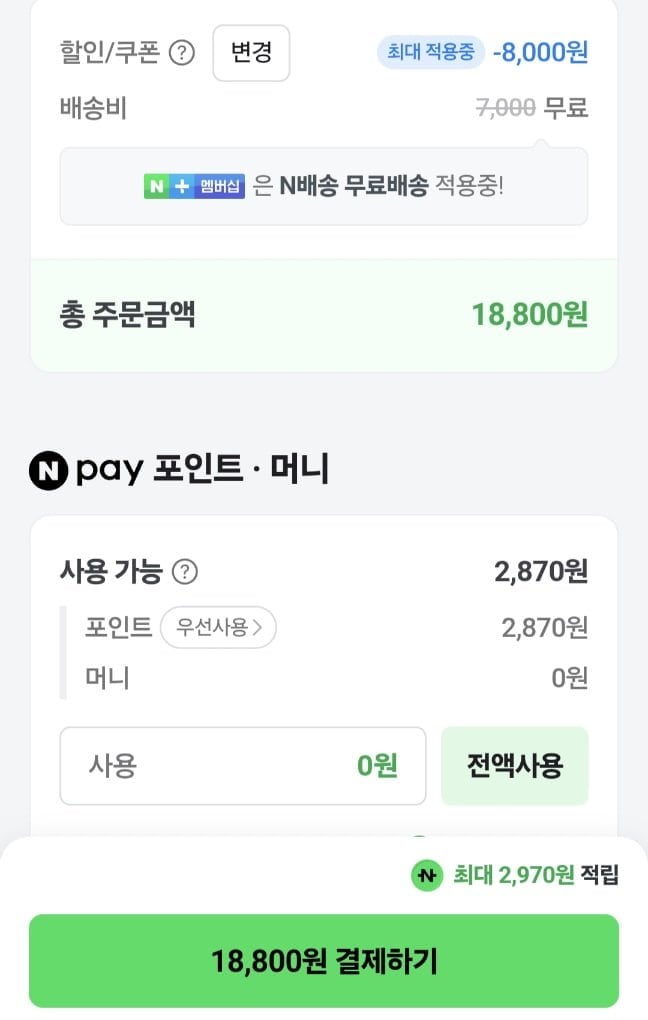
Task: Click the 최대 2,970원 적립 reward text
Action: 536,876
